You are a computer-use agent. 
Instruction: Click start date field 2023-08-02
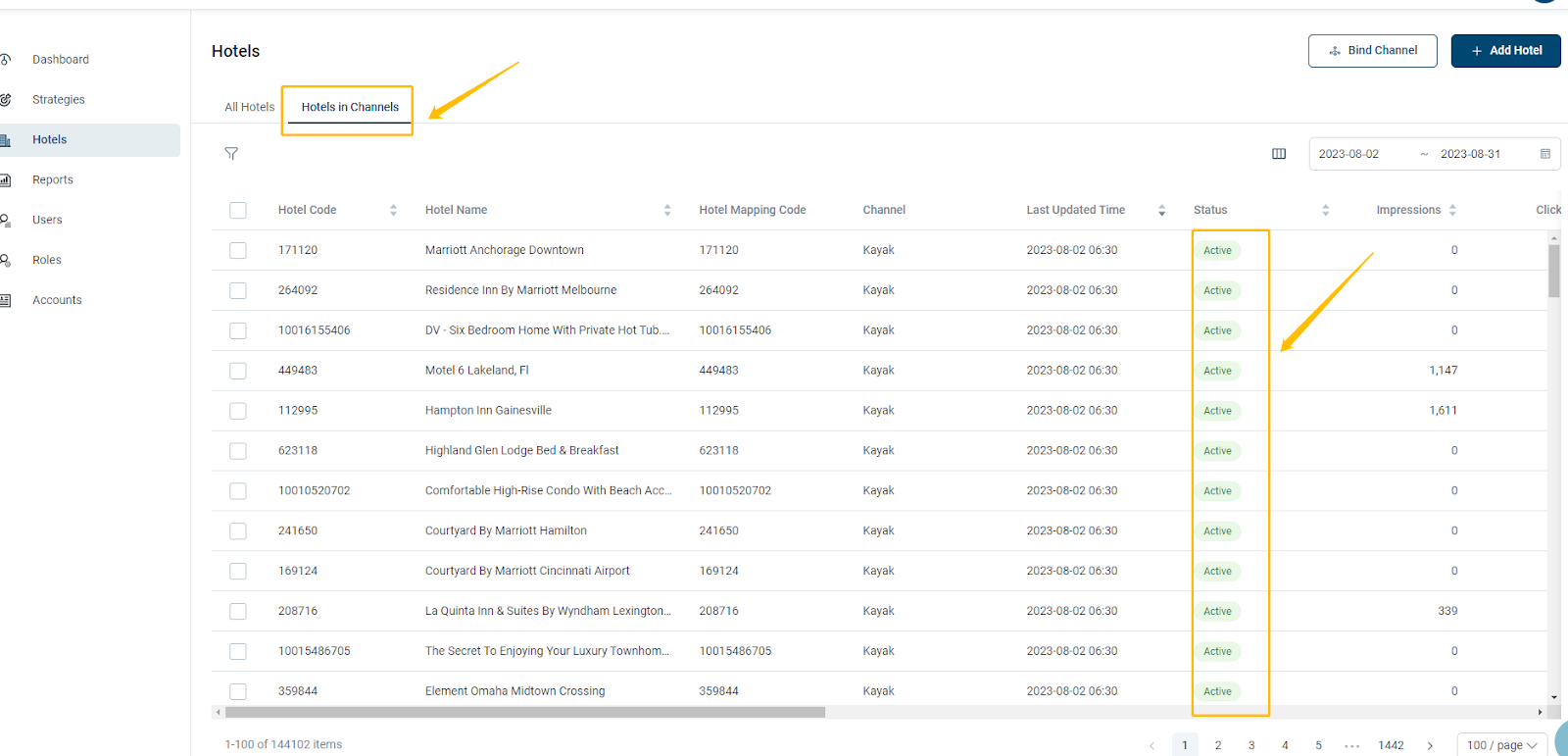pyautogui.click(x=1348, y=154)
